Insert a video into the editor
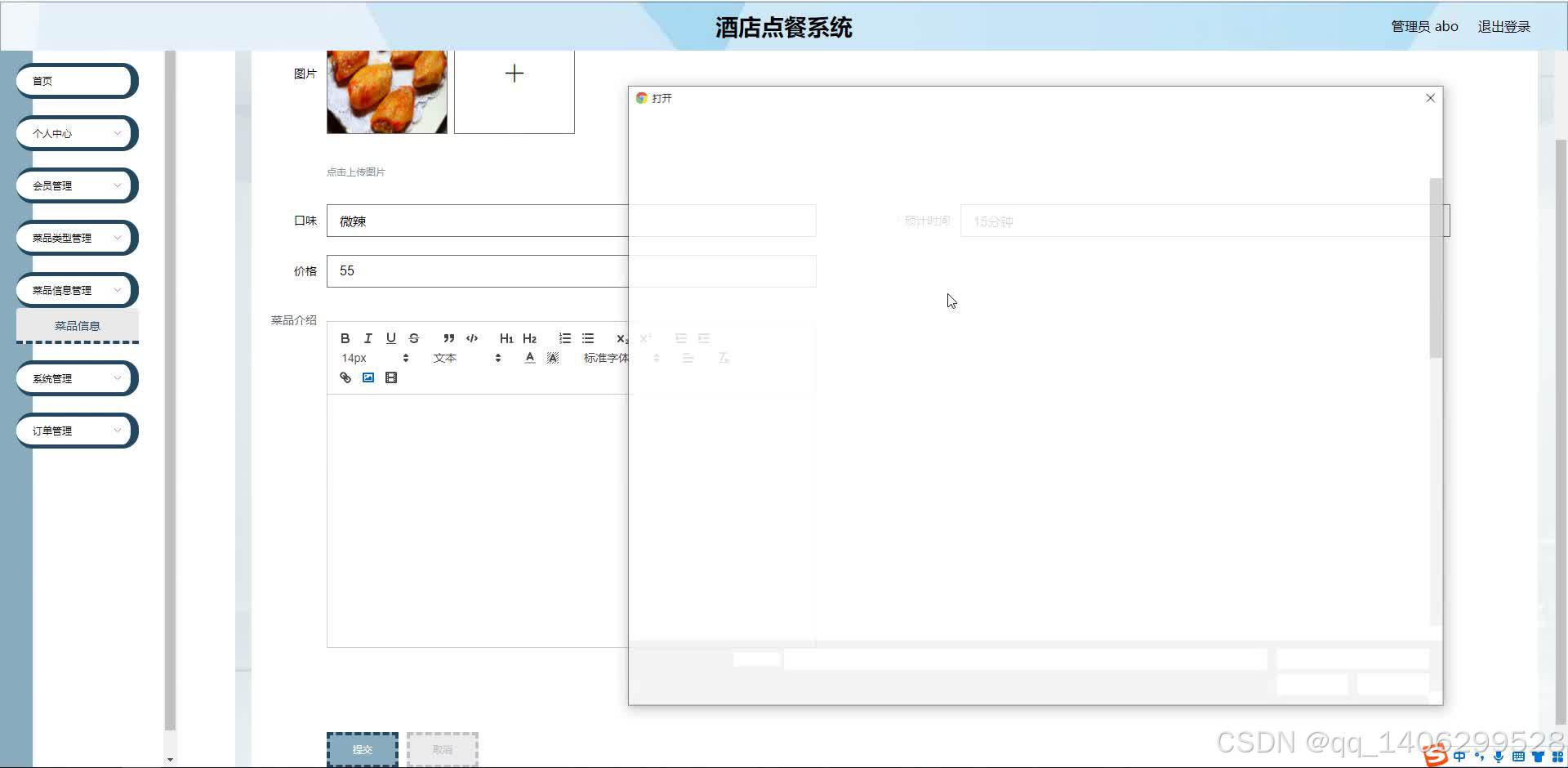This screenshot has width=1568, height=768. 390,377
